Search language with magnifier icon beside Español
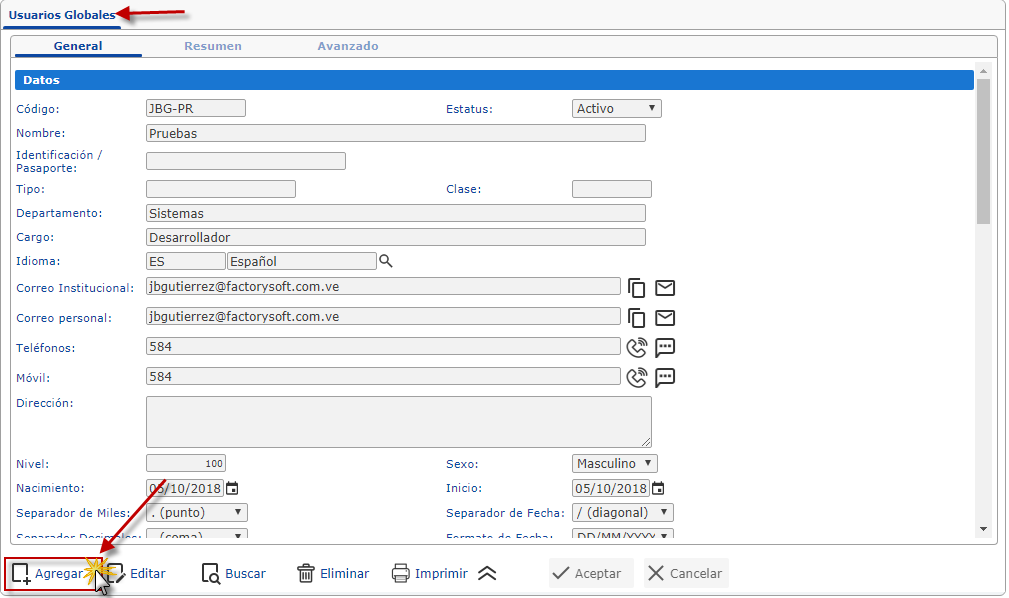This screenshot has height=598, width=1009. coord(386,261)
